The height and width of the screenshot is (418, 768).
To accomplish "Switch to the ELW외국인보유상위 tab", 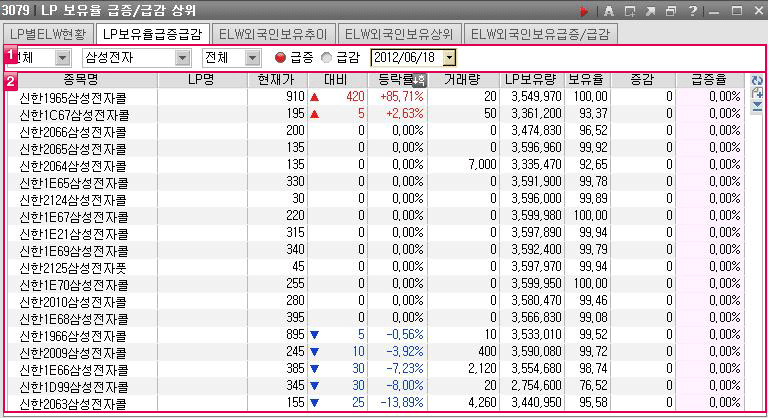I will [399, 34].
